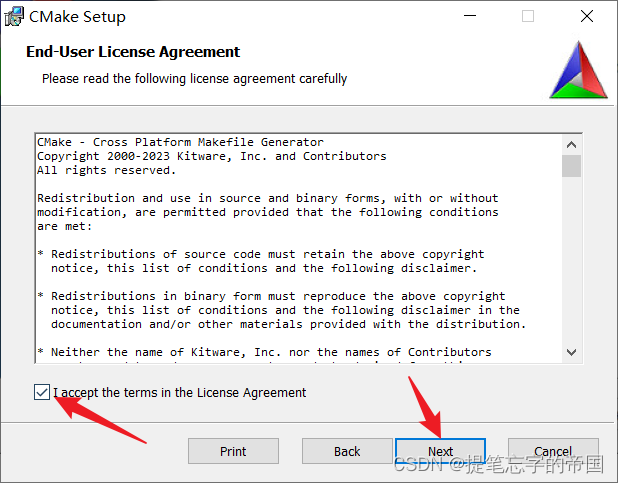
Task: Click the 'Copyright 2000-2023 Kitware' line
Action: 212,156
